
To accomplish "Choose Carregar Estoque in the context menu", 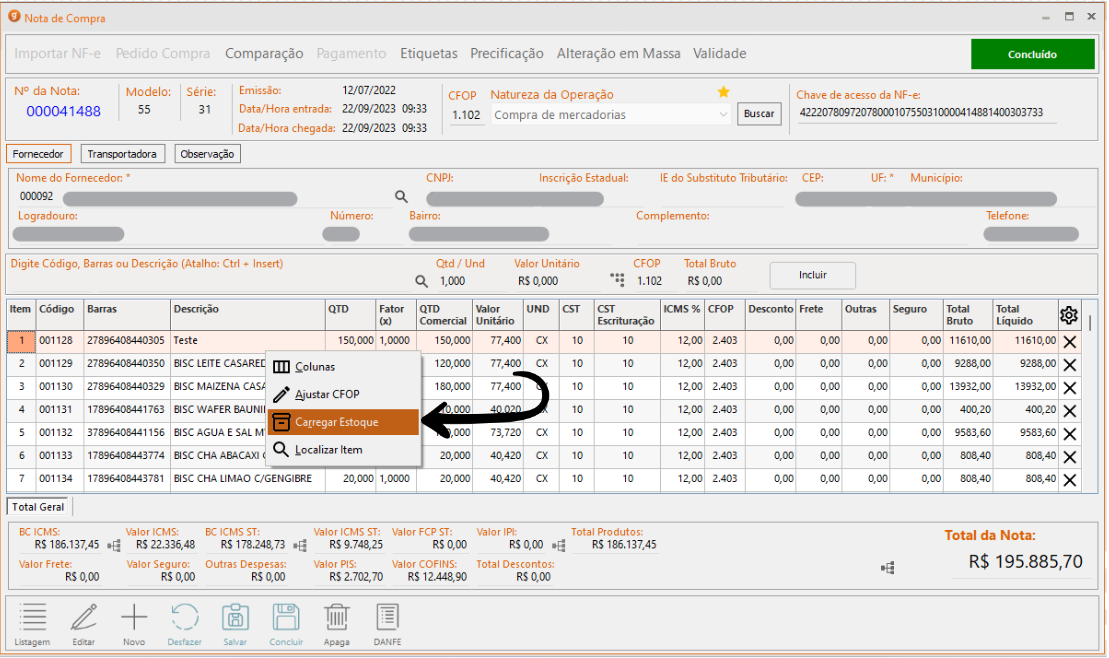I will (x=344, y=422).
